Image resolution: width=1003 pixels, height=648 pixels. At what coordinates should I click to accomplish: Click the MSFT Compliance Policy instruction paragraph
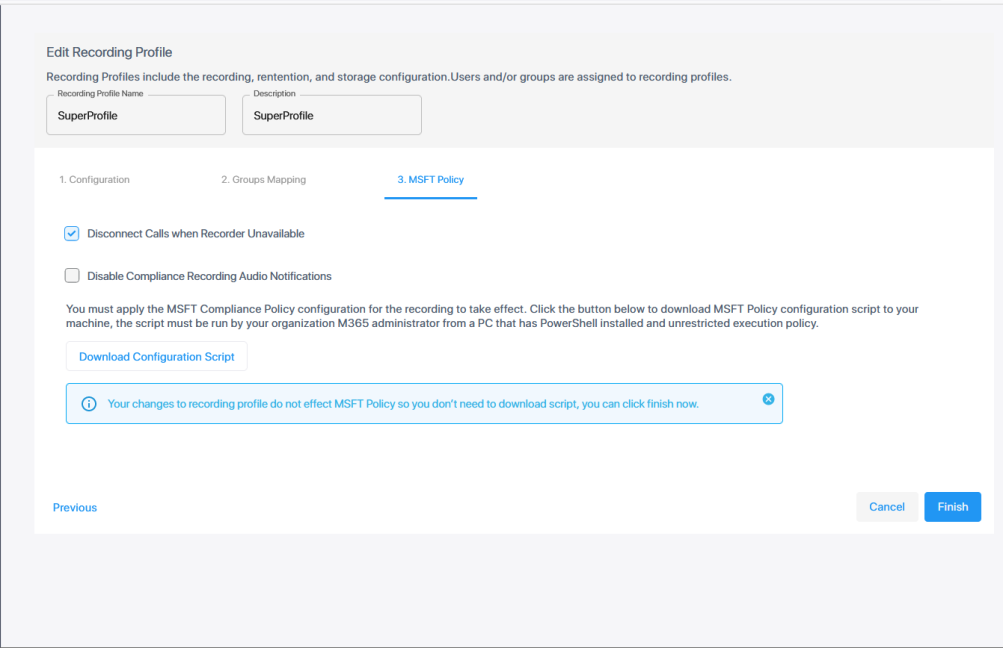pyautogui.click(x=492, y=316)
